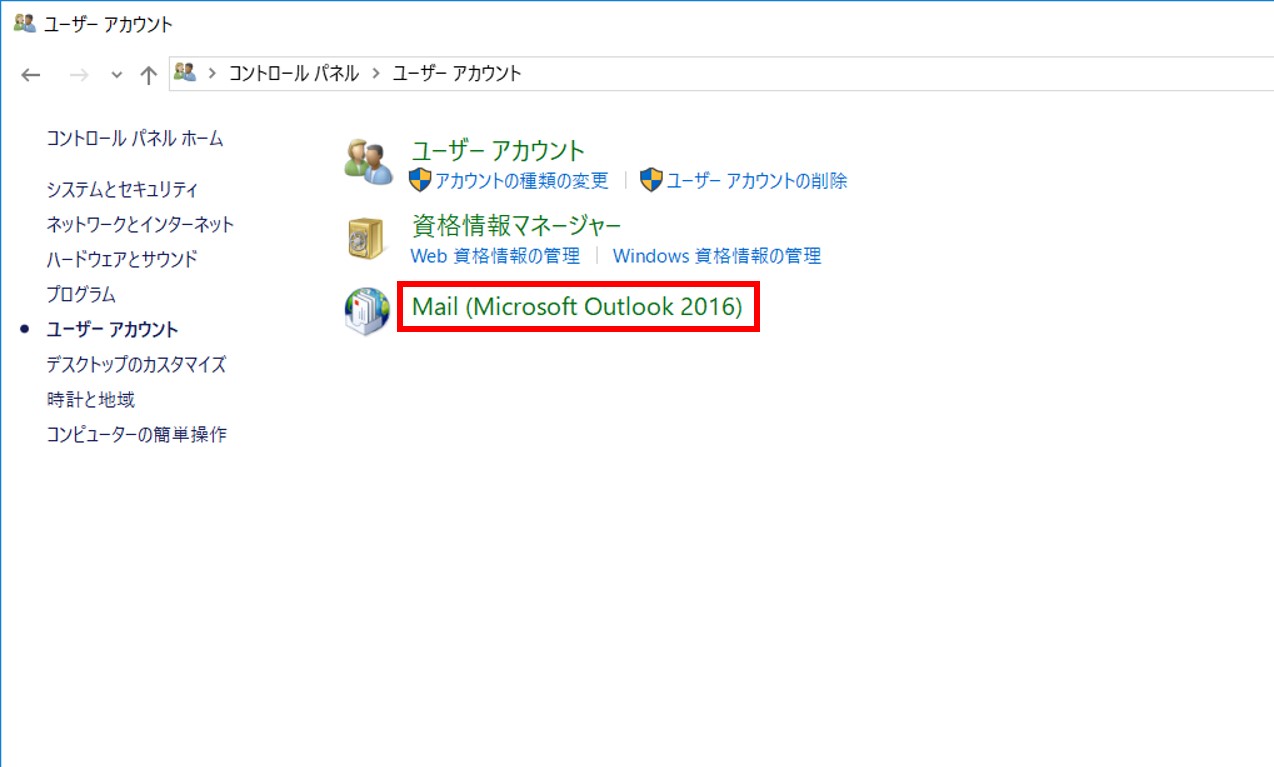Click the User Accounts people icon
Image resolution: width=1274 pixels, height=767 pixels.
coord(367,161)
